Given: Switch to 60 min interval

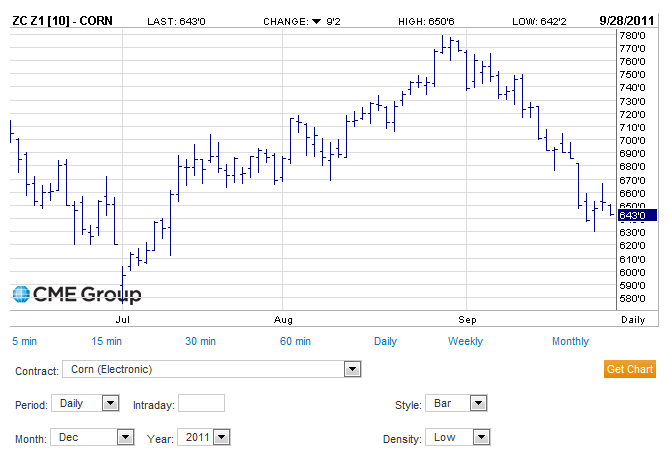Looking at the screenshot, I should pos(295,341).
